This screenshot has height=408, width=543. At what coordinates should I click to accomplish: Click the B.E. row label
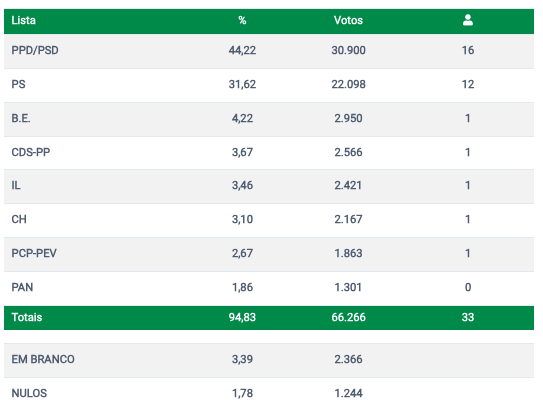click(x=21, y=118)
